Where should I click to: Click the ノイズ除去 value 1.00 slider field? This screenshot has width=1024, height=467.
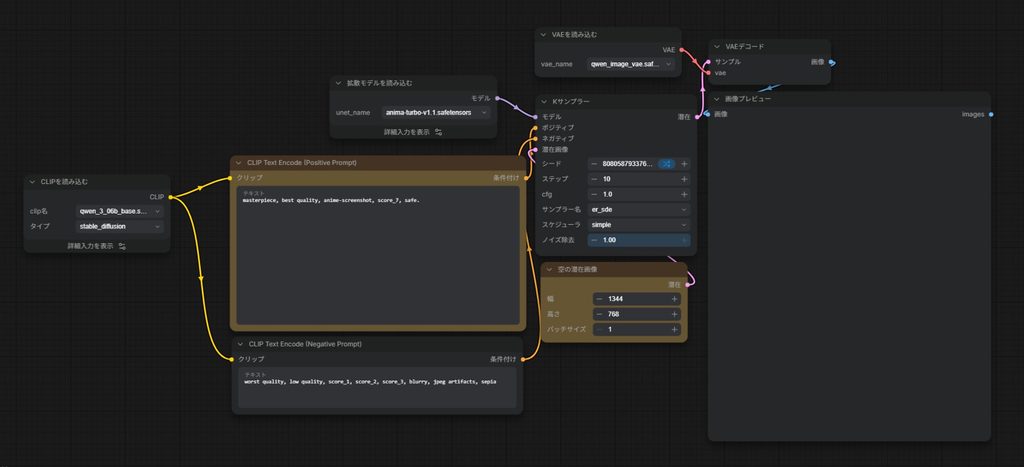(639, 240)
